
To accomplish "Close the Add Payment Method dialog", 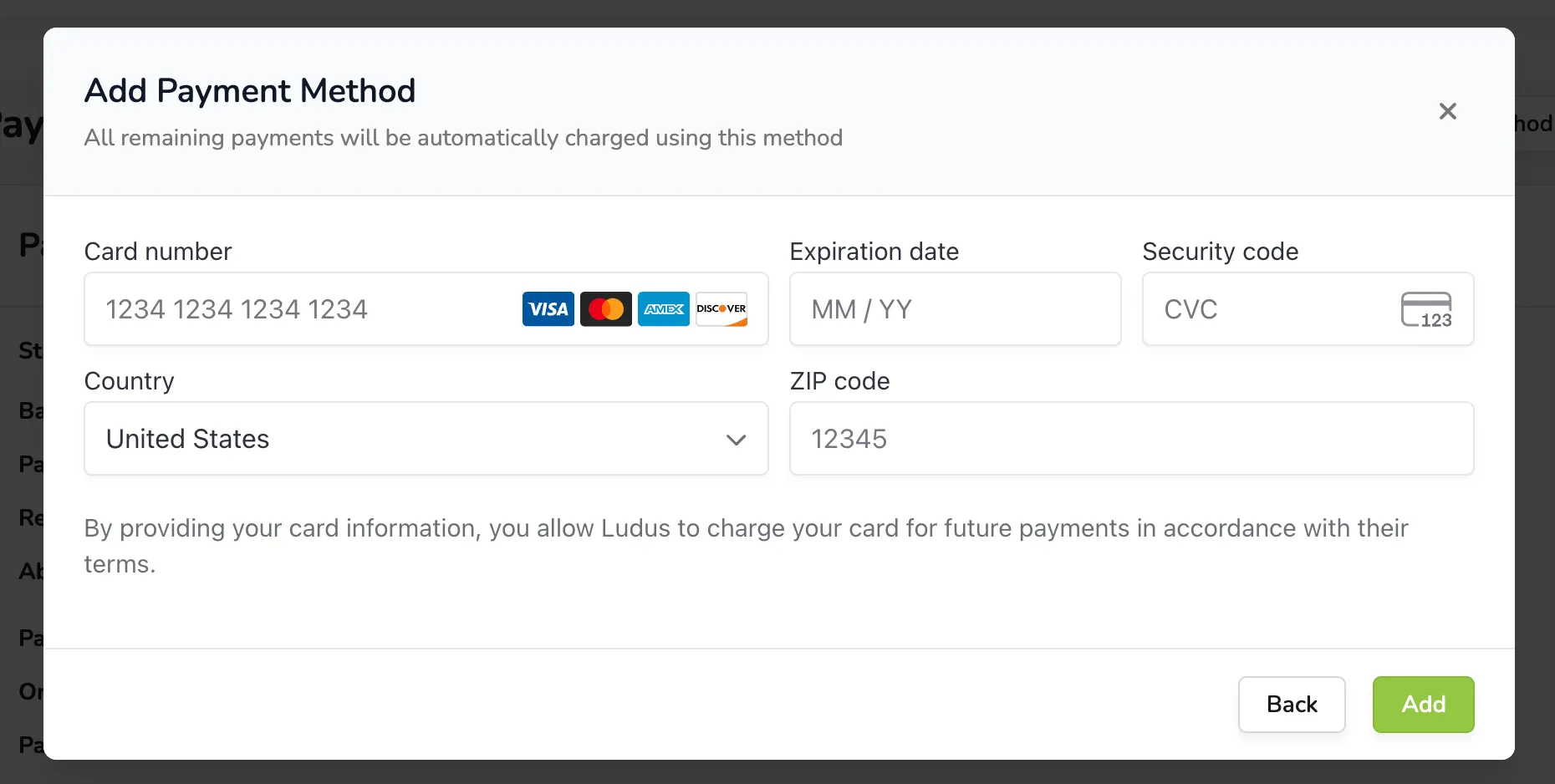I will (x=1448, y=111).
